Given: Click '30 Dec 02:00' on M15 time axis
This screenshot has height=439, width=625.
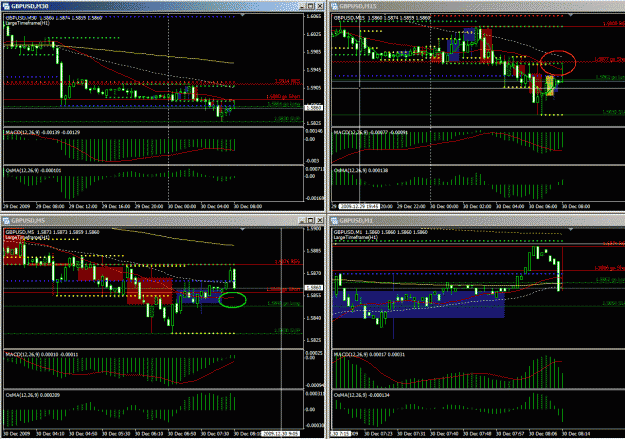Looking at the screenshot, I should (x=477, y=207).
